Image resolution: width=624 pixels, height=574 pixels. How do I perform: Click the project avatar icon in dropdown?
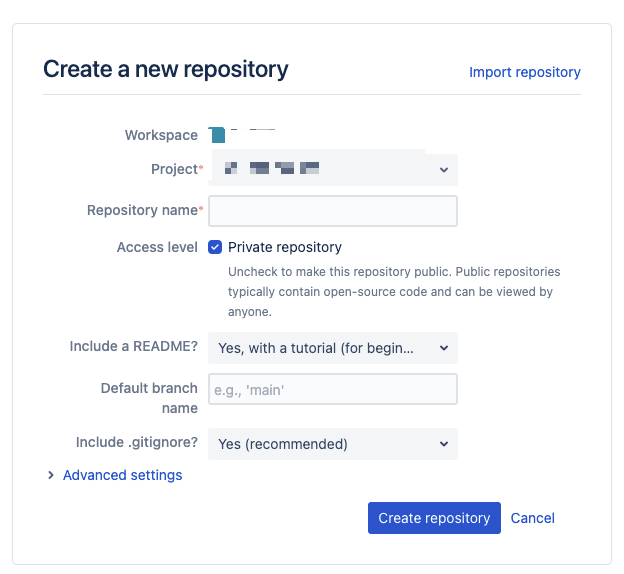231,168
